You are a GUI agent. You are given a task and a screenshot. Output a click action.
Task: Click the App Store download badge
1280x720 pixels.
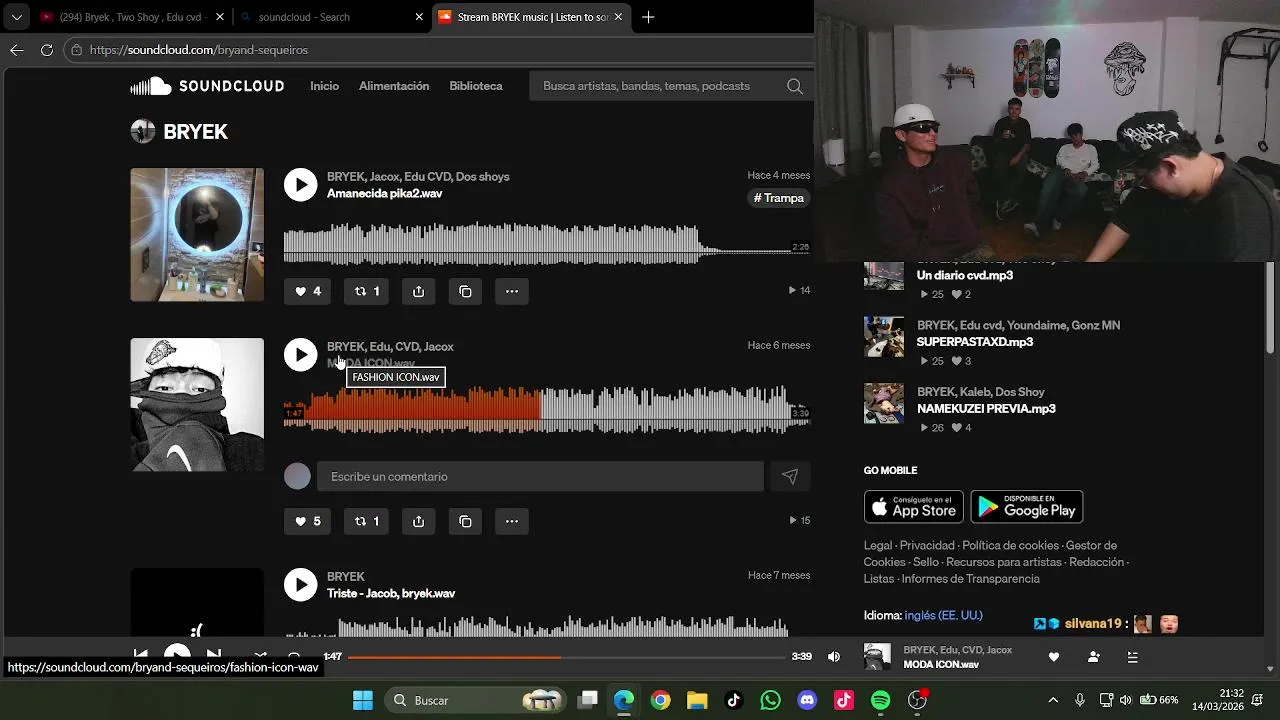(914, 507)
